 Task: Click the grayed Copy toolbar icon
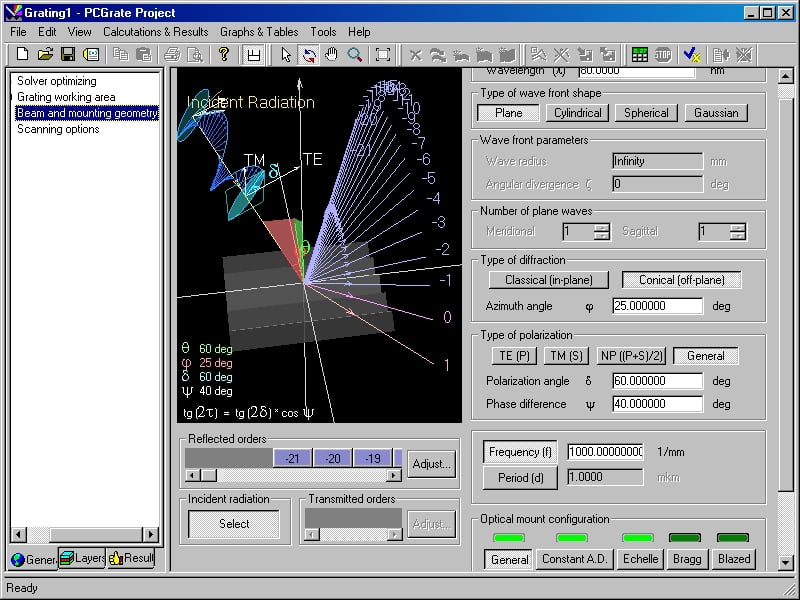(121, 54)
